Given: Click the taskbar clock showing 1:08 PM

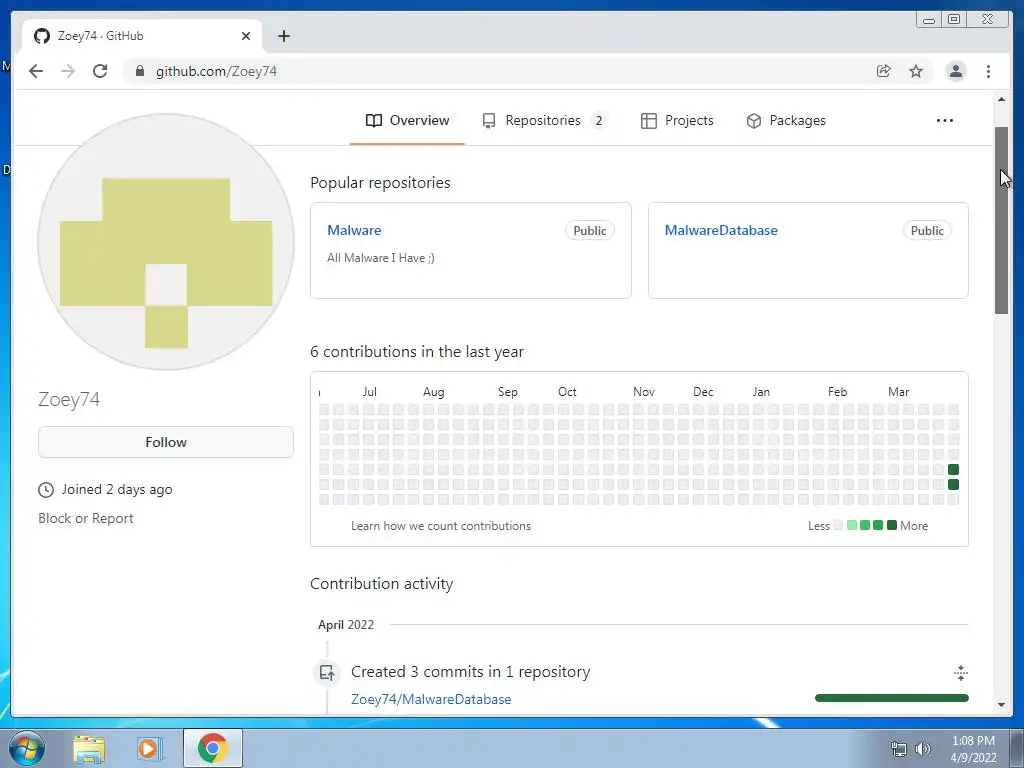Looking at the screenshot, I should coord(973,749).
